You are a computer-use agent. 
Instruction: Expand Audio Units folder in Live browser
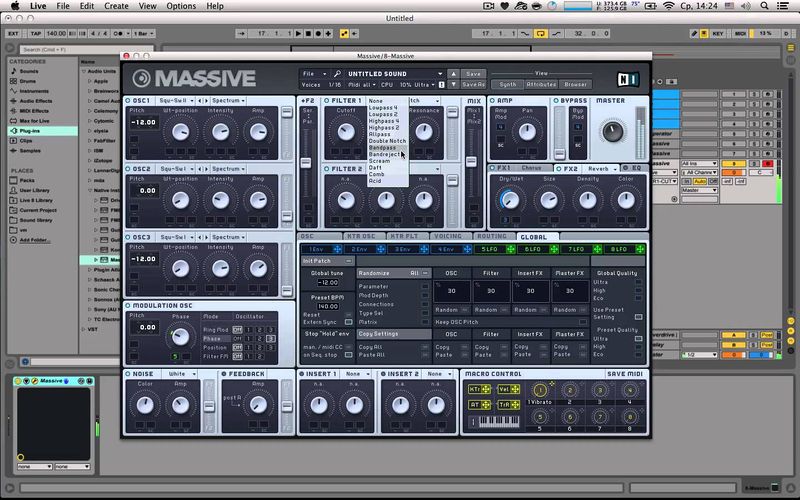84,71
